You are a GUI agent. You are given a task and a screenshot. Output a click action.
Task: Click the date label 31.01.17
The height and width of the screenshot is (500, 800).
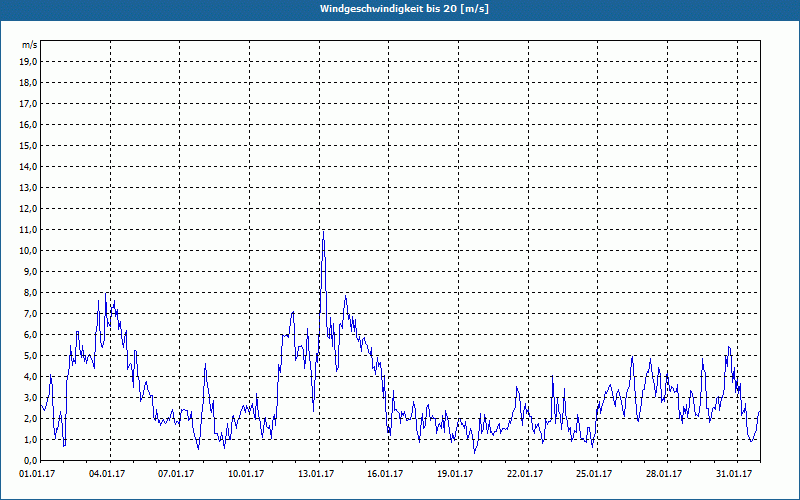734,474
